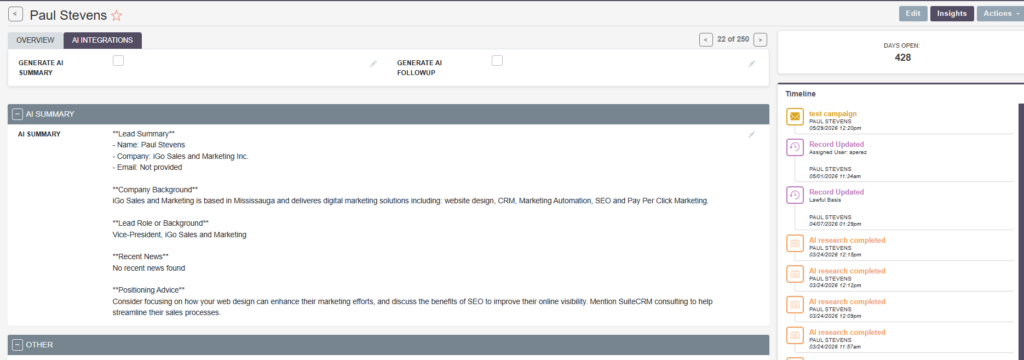
Task: Click '- Company: iGo Sales and Marketing Inc.'
Action: click(x=180, y=156)
